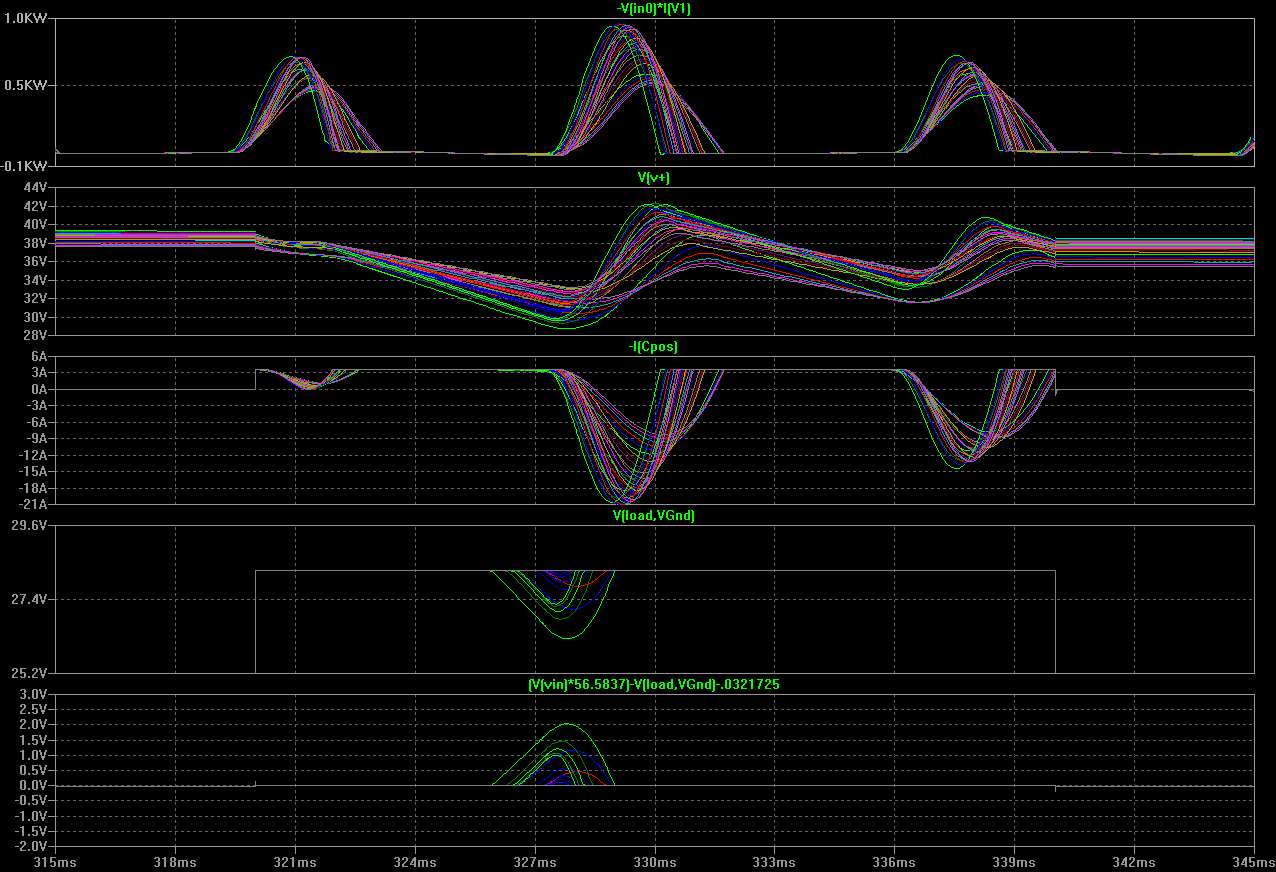
Task: Click the 25.2V axis label
Action: pyautogui.click(x=30, y=673)
